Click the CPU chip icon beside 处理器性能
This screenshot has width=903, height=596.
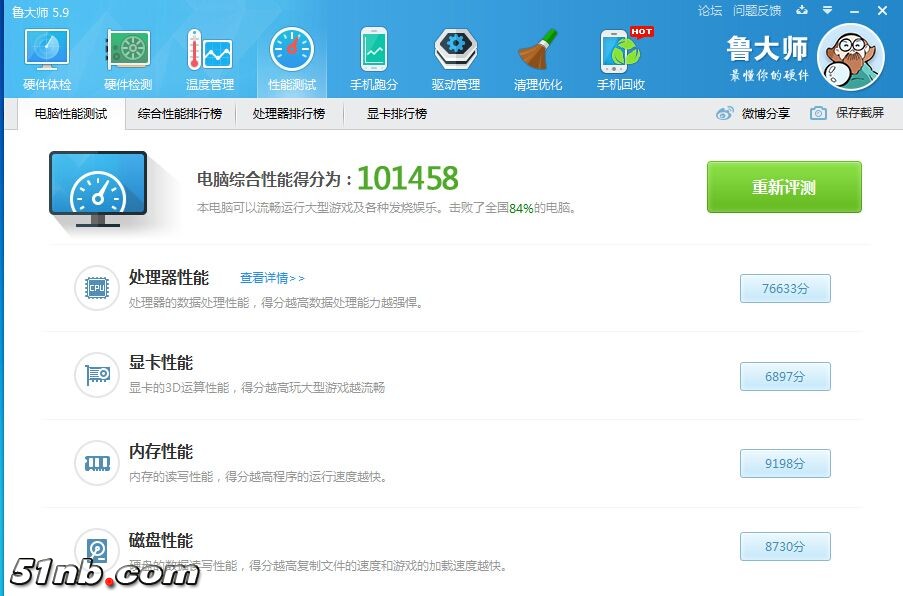[97, 288]
